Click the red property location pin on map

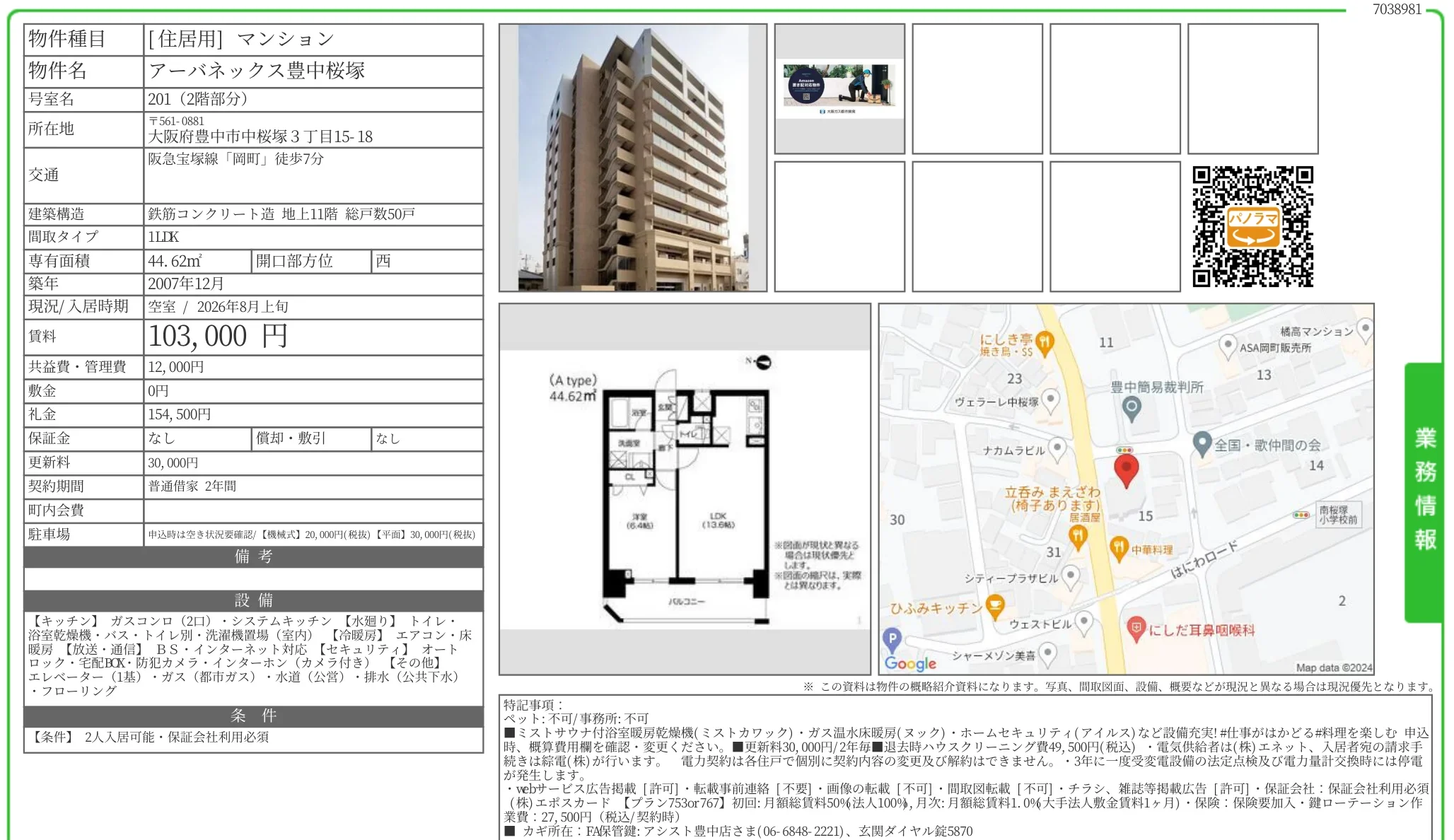point(1126,471)
